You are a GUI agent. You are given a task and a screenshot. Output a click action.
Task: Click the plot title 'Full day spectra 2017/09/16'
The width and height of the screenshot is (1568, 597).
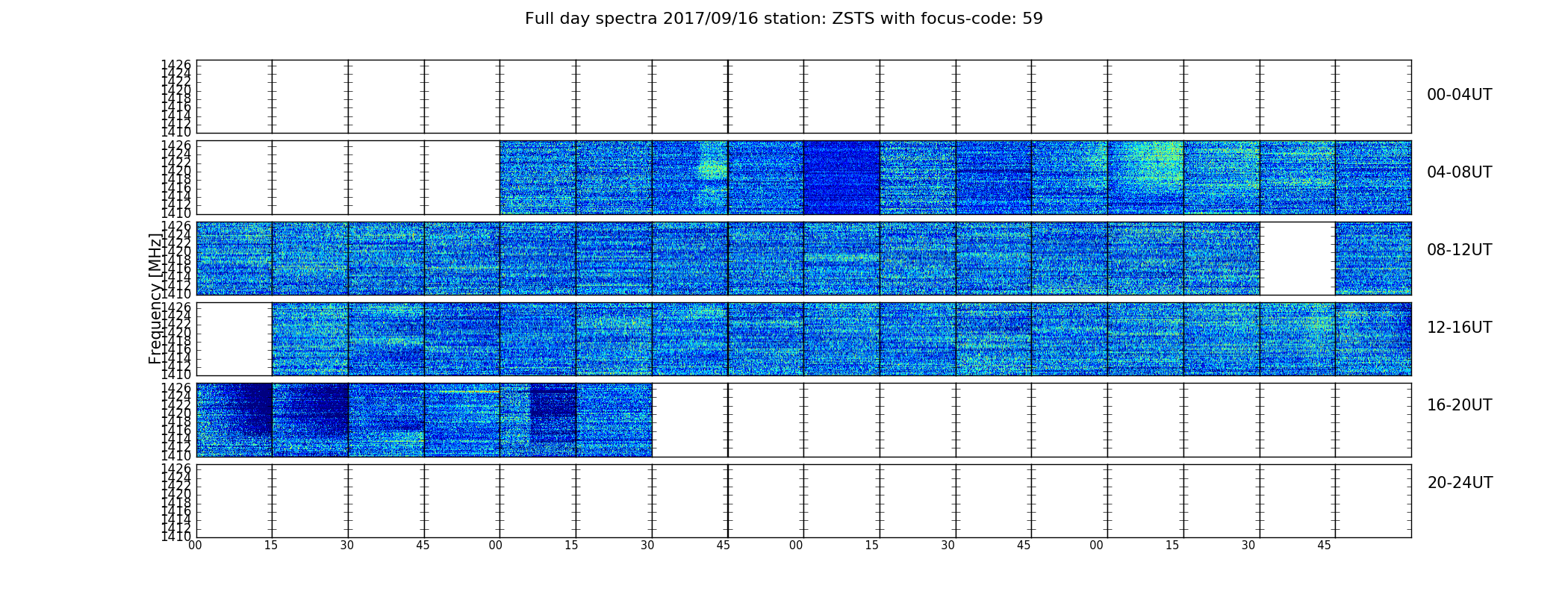(783, 19)
